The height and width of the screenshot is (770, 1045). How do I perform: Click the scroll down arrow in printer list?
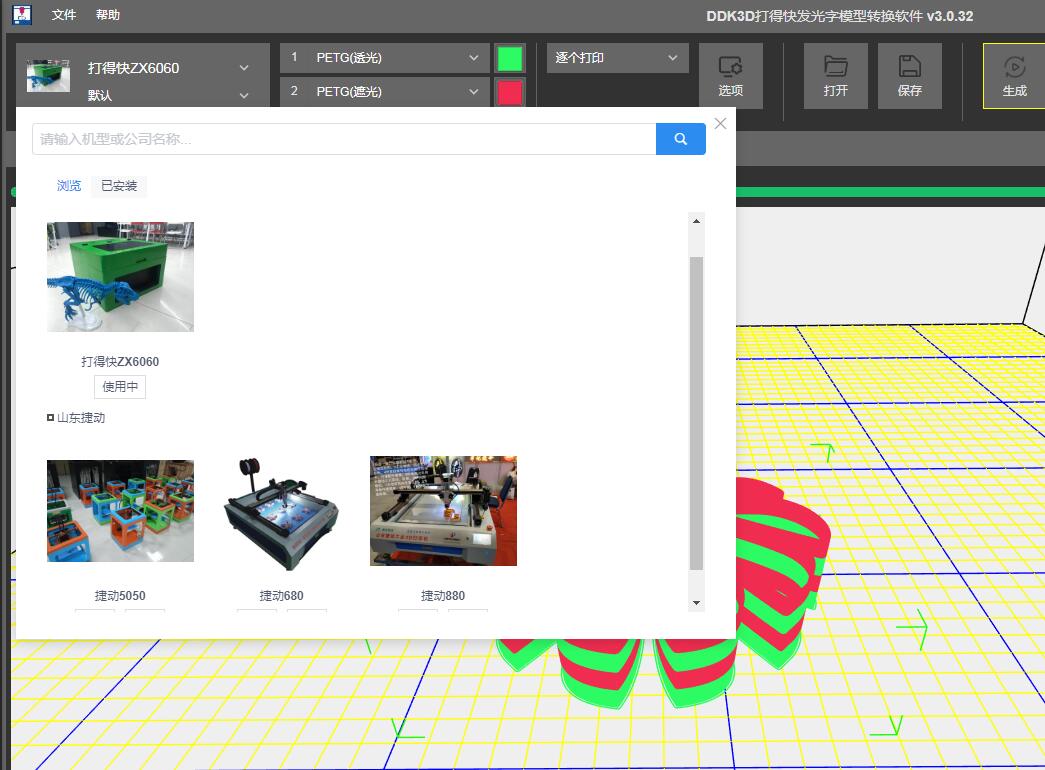pos(696,603)
